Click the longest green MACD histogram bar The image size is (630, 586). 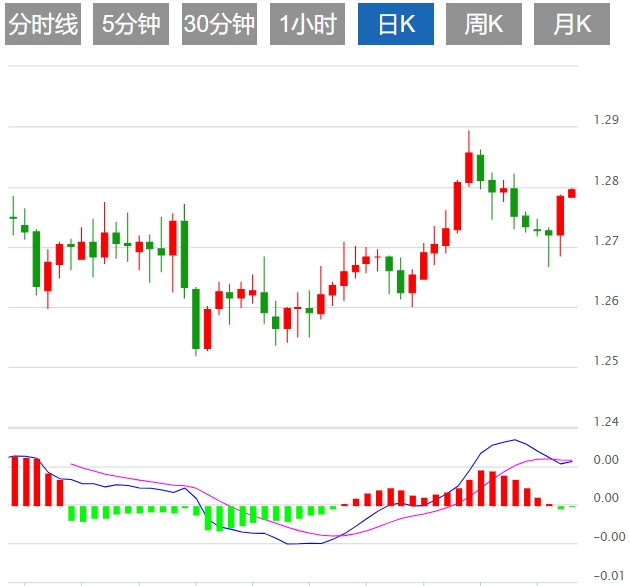click(208, 517)
